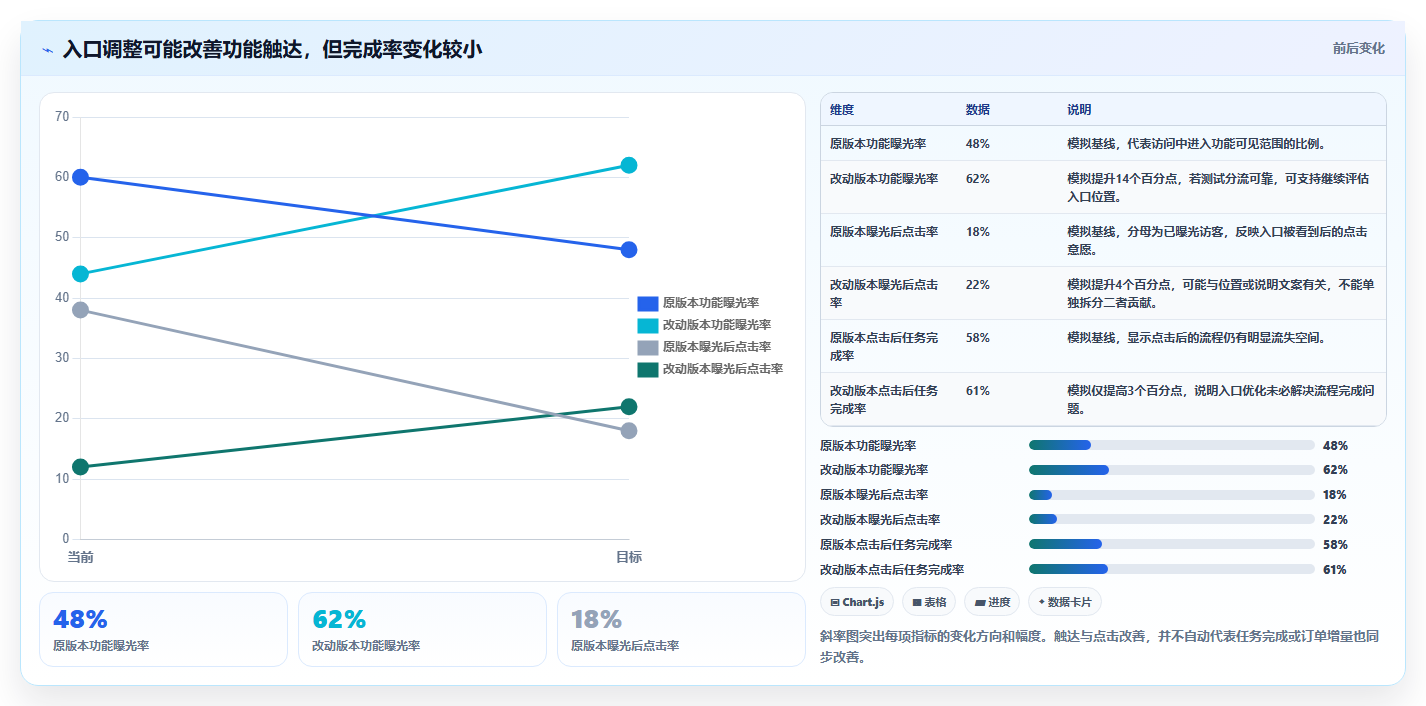Click the 58% 原版本点击后任务完成率 progress bar
The image size is (1426, 706).
click(x=1171, y=545)
